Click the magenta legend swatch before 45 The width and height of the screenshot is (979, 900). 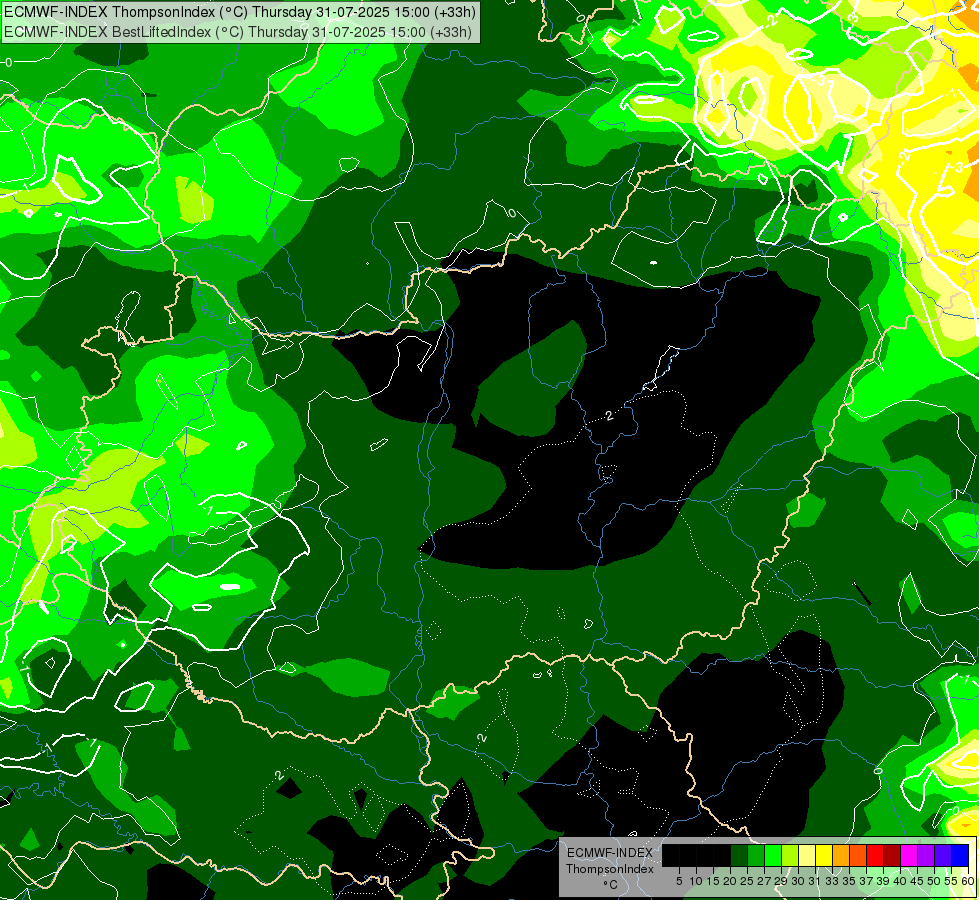pyautogui.click(x=908, y=855)
